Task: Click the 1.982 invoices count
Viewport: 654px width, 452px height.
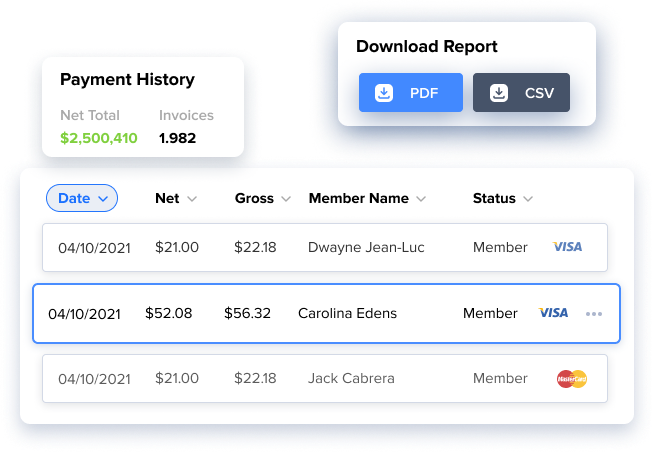Action: tap(178, 138)
